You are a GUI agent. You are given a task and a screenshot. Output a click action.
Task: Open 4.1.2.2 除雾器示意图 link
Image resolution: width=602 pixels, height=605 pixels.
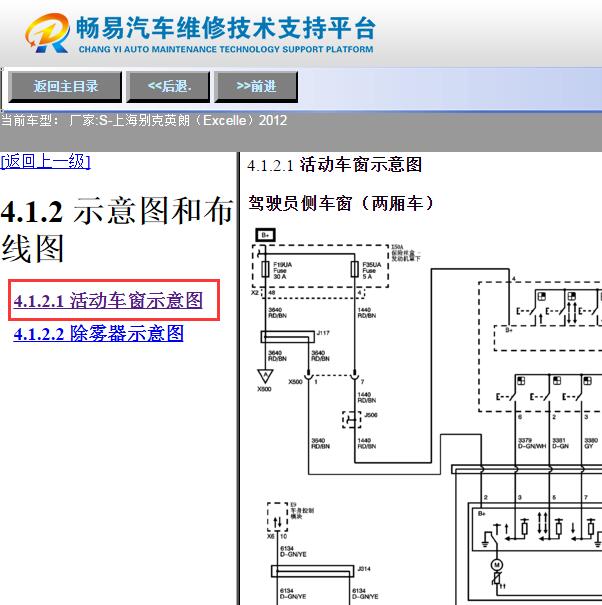pos(98,333)
